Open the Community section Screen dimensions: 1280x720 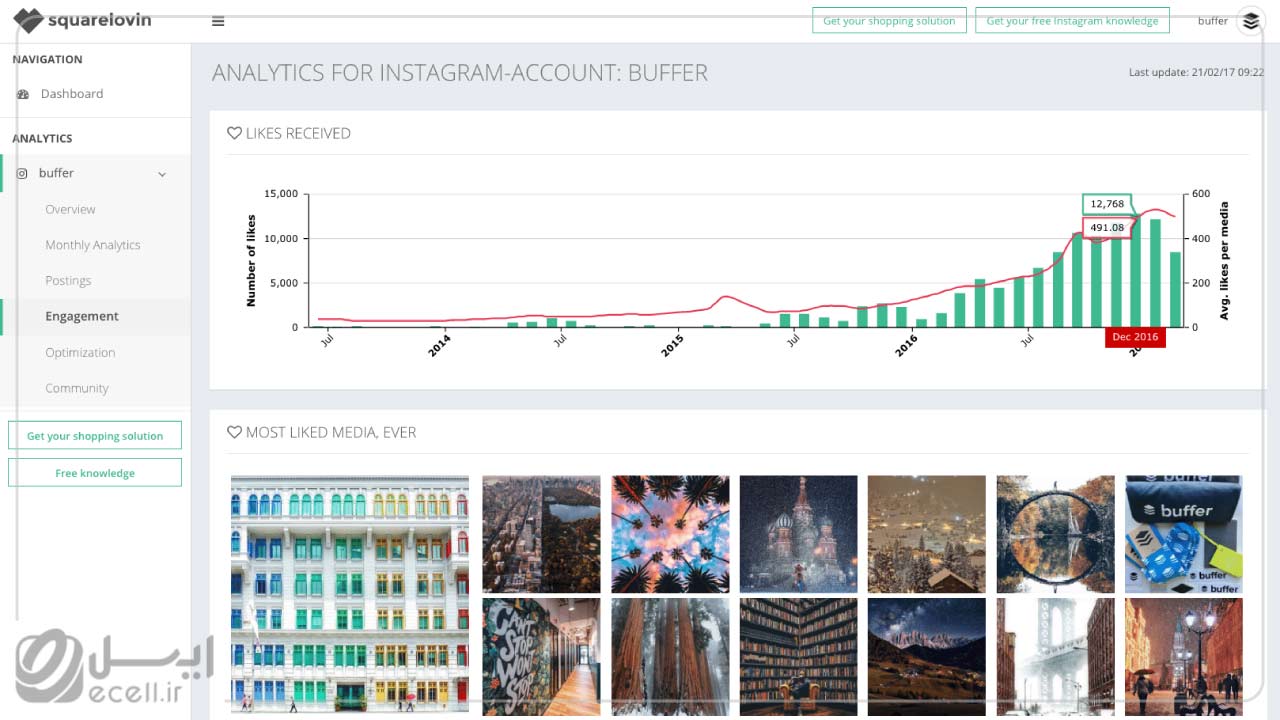coord(77,388)
